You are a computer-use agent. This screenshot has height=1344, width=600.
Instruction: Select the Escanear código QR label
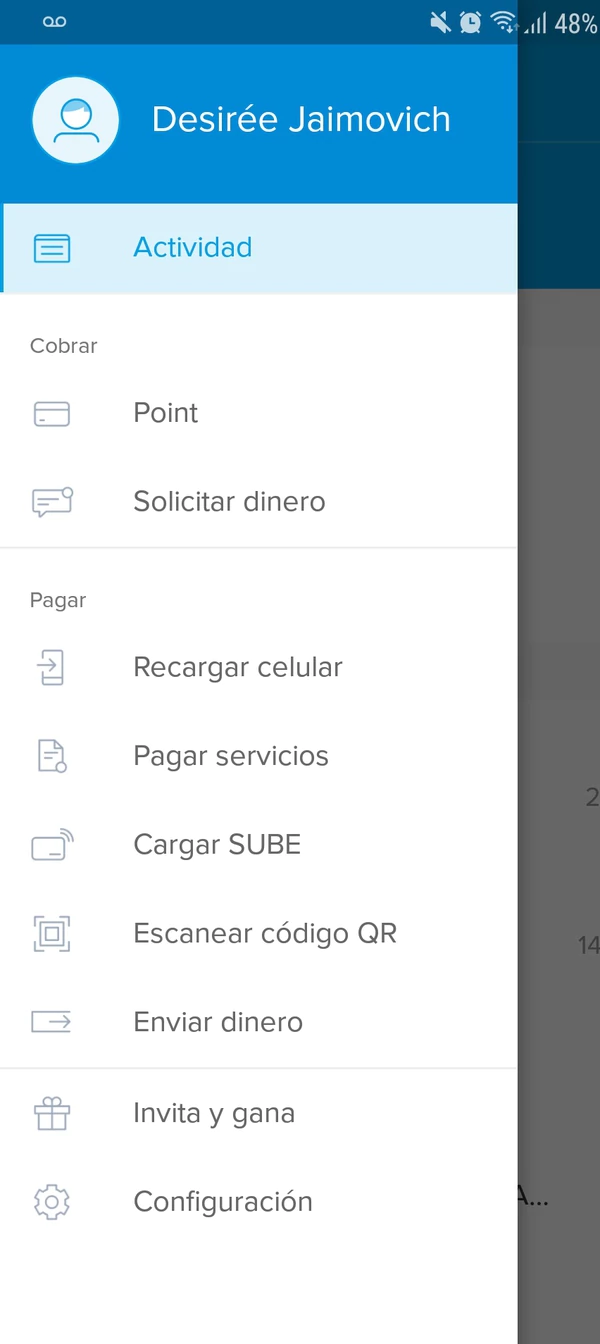pyautogui.click(x=265, y=933)
